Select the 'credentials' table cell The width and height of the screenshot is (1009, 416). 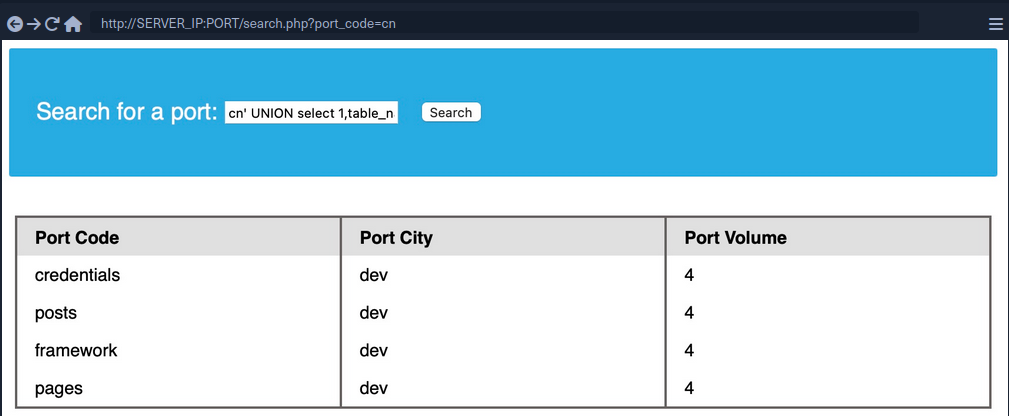pos(77,275)
